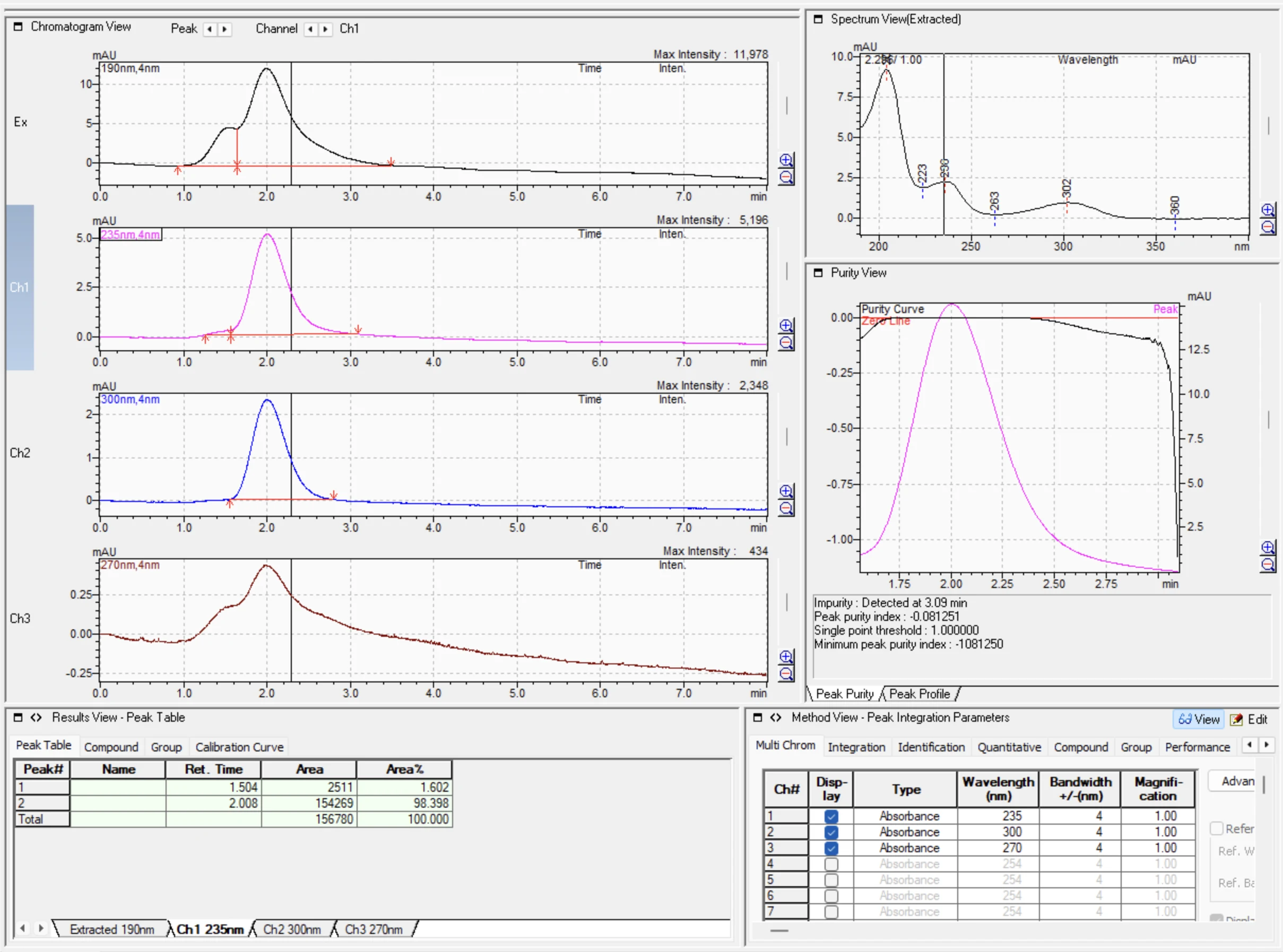Screen dimensions: 1283x952
Task: Zoom out on the Spectrum View plot
Action: (1268, 227)
